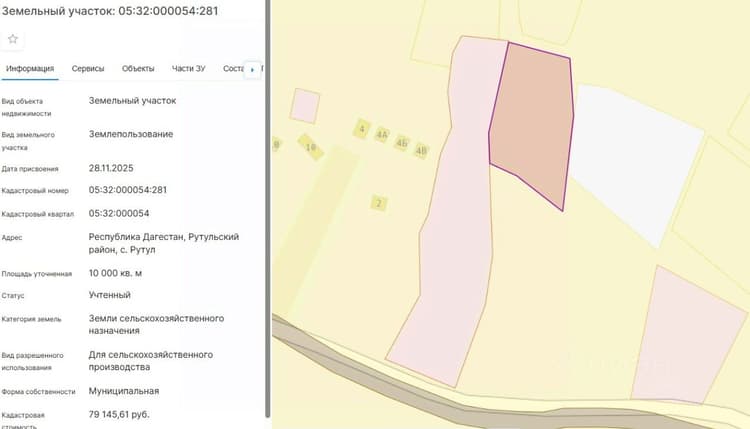The width and height of the screenshot is (750, 429).
Task: Click label Дата присвоения
Action: 30,169
